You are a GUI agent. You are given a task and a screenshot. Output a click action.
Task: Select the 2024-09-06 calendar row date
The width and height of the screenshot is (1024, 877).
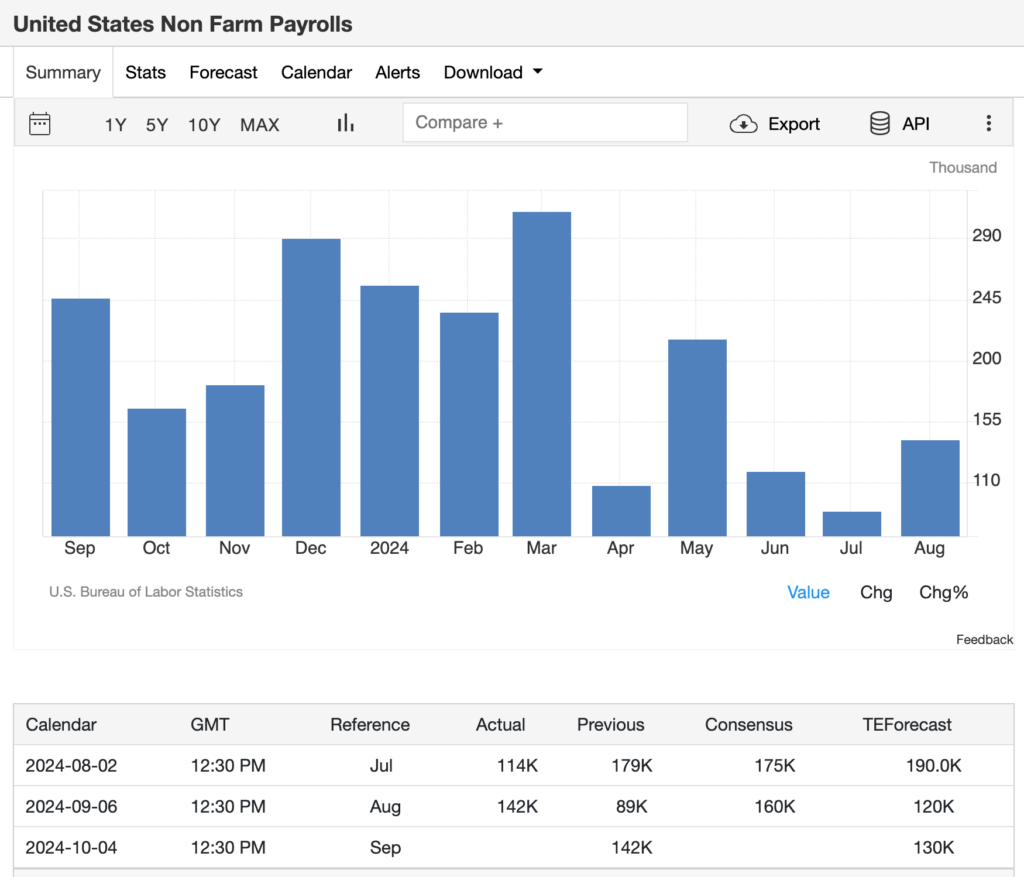(71, 806)
